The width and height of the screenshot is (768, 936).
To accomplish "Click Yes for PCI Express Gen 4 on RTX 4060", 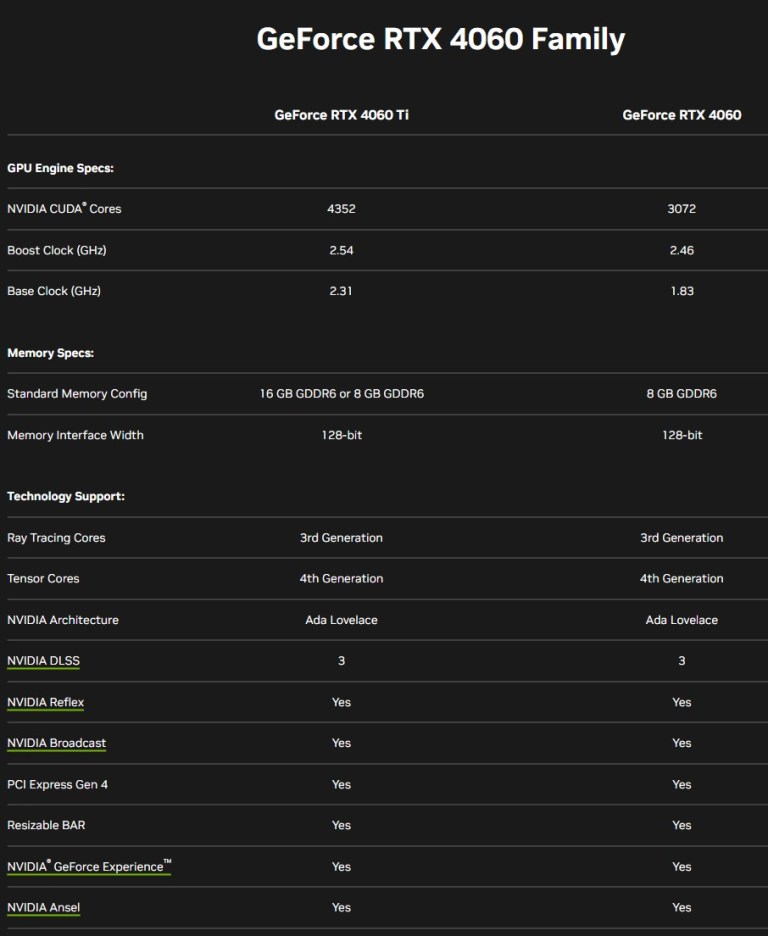I will tap(681, 784).
